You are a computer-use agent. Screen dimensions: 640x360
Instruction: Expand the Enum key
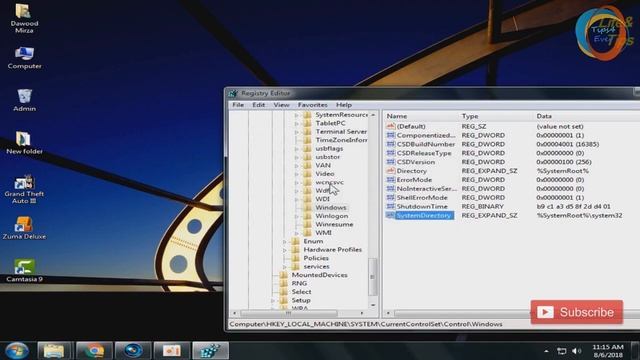click(x=285, y=241)
